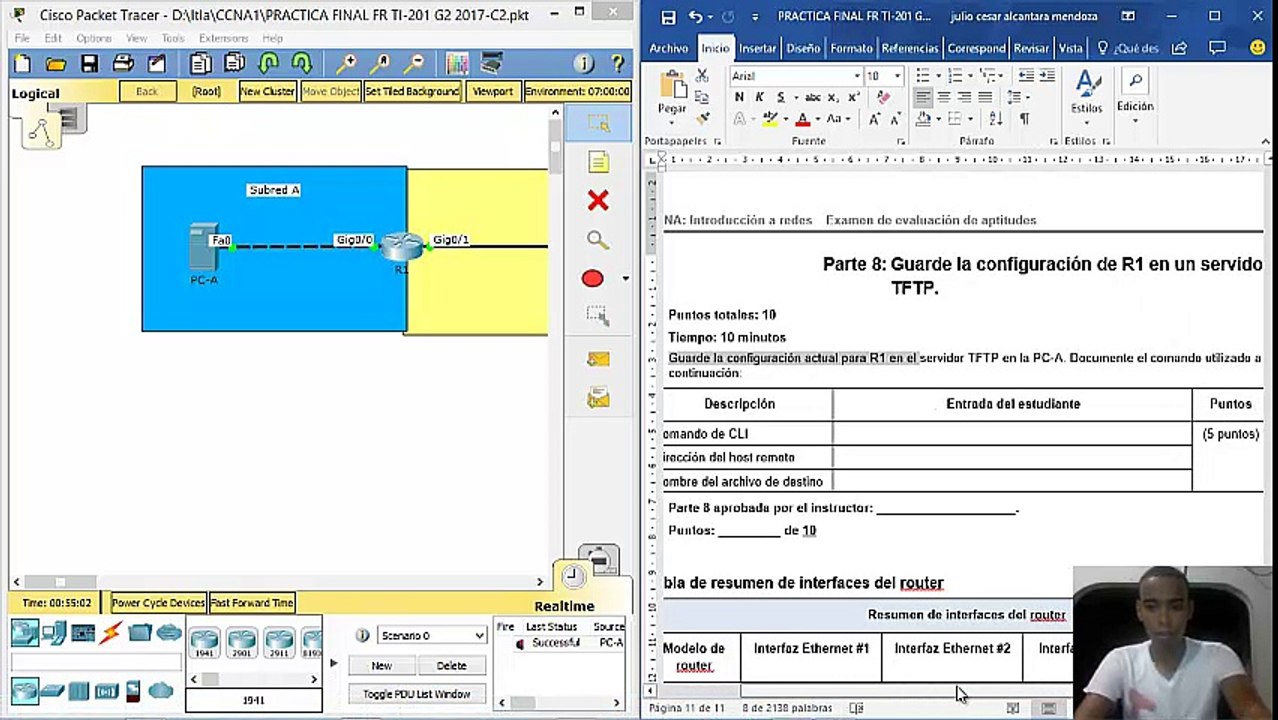
Task: Open Packet Tracer File menu
Action: pos(22,38)
